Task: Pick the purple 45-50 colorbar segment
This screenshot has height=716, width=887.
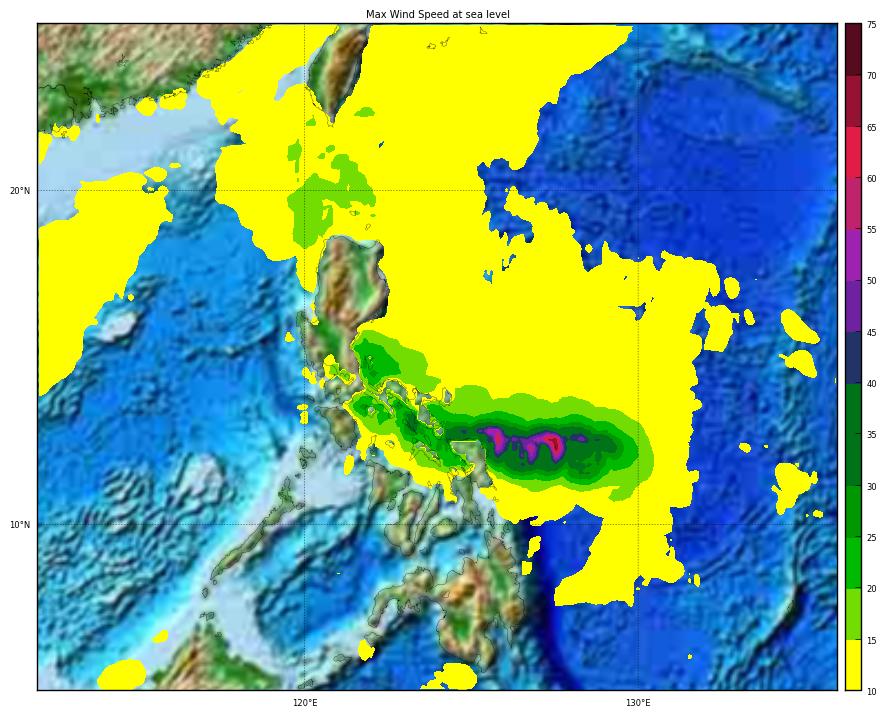Action: [852, 306]
